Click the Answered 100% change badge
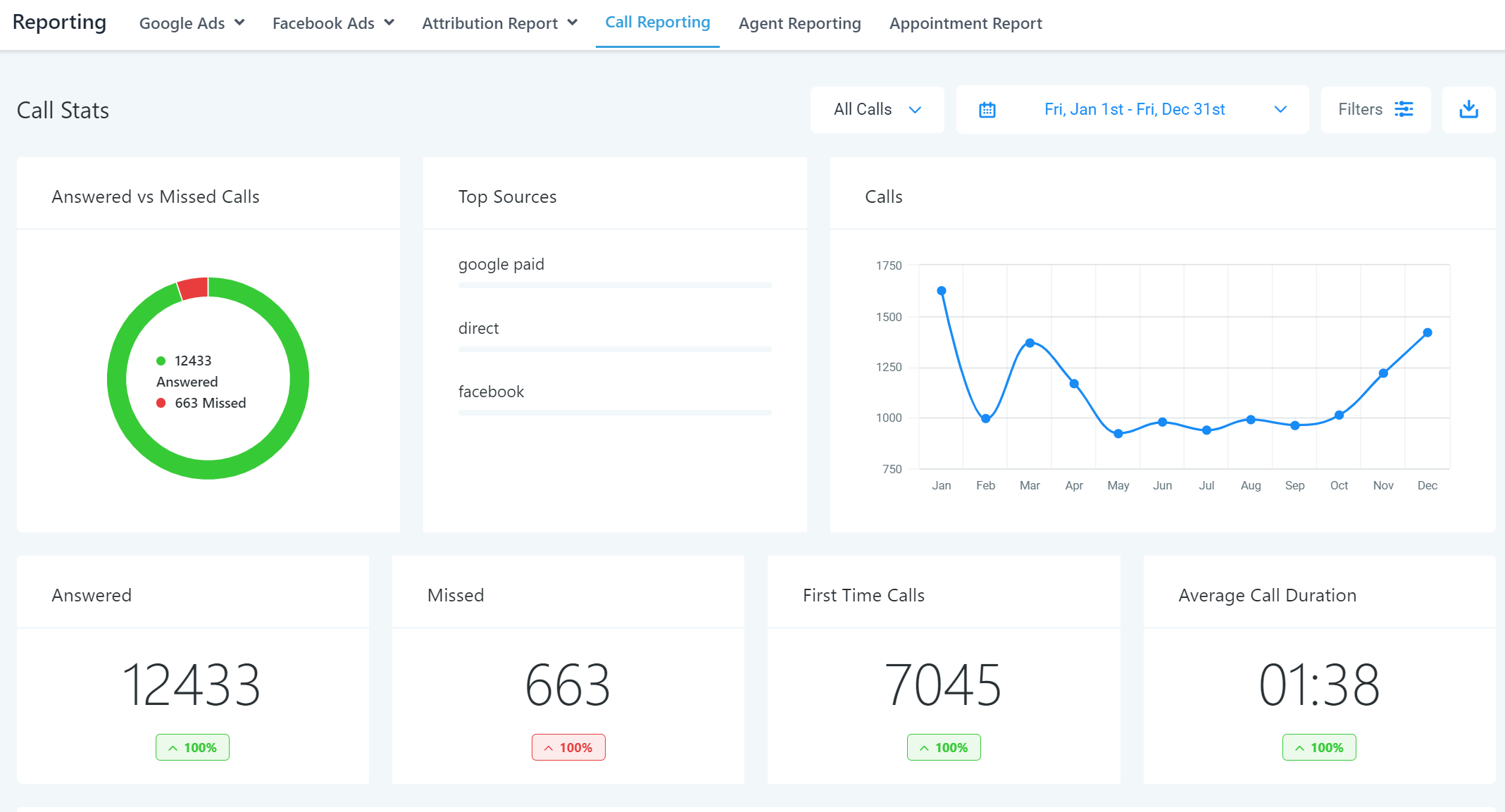 (x=192, y=747)
